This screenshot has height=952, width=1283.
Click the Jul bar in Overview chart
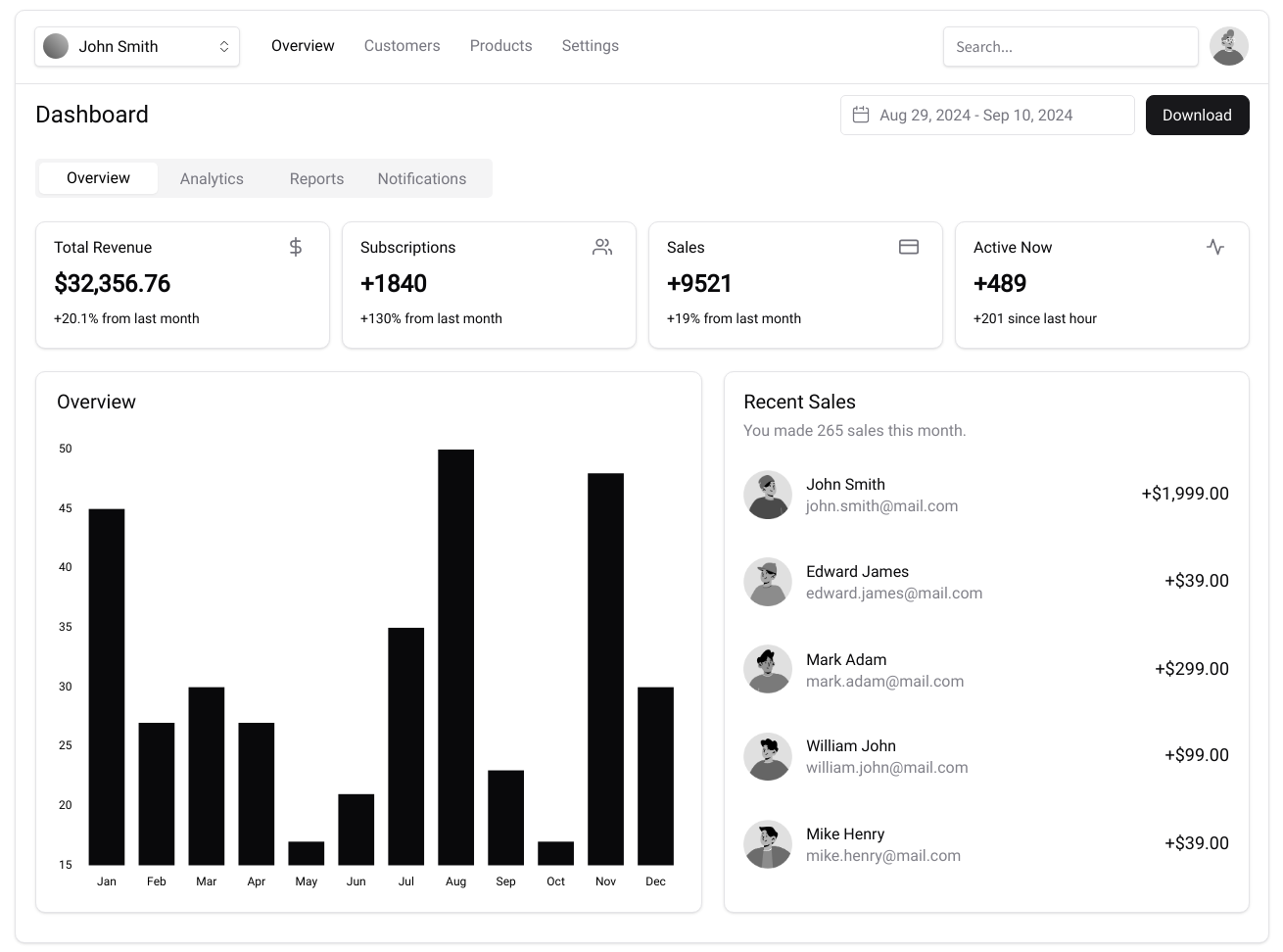pos(405,746)
